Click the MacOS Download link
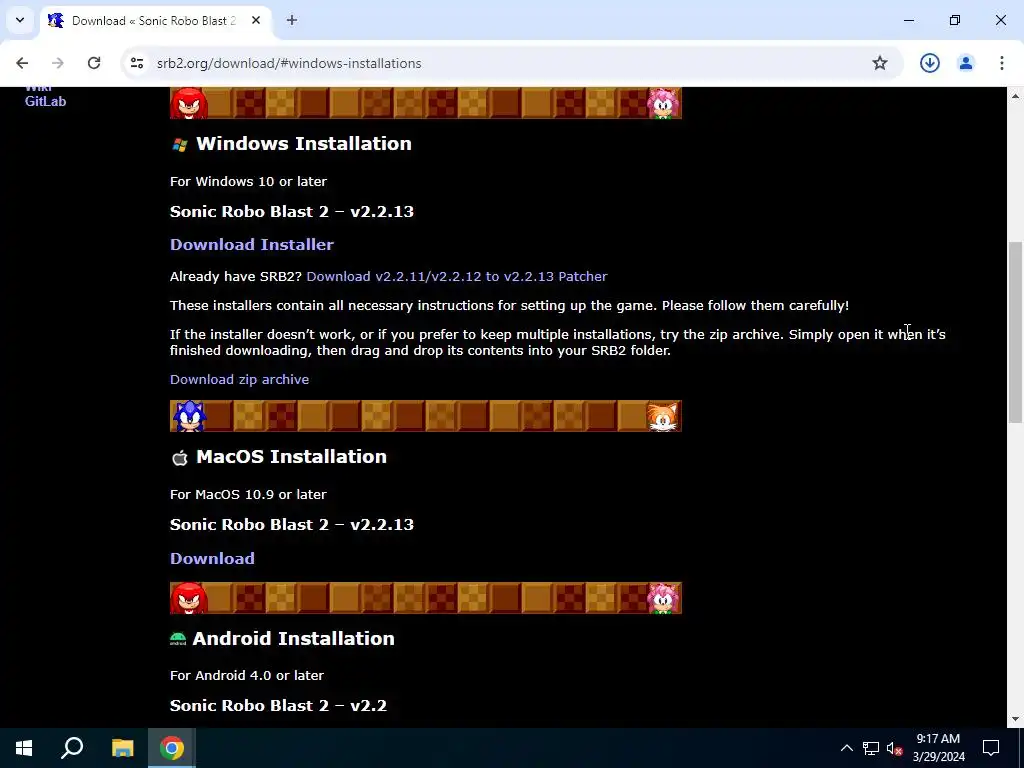This screenshot has height=768, width=1024. tap(212, 558)
